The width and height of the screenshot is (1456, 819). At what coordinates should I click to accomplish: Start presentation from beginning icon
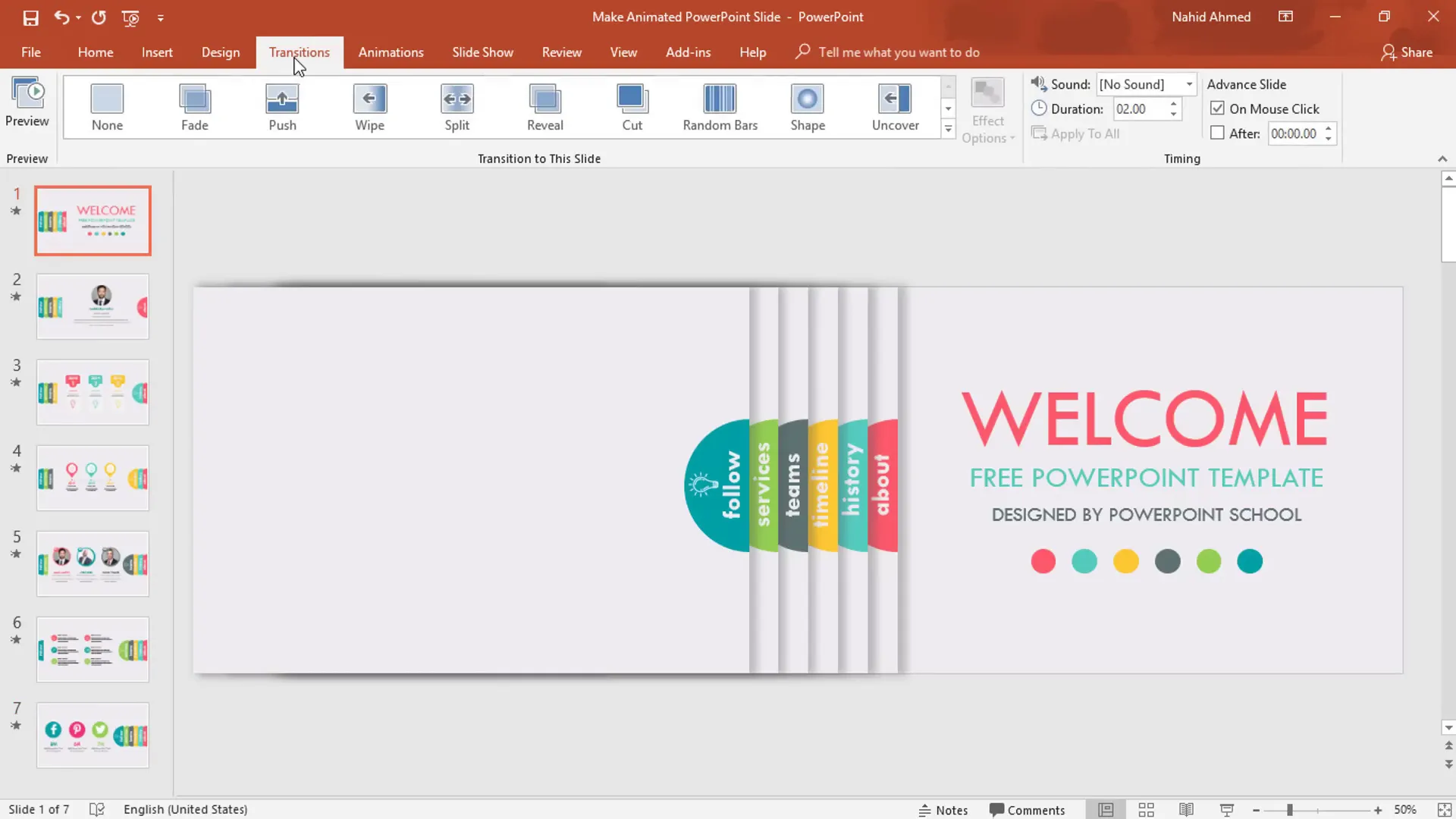click(x=130, y=17)
